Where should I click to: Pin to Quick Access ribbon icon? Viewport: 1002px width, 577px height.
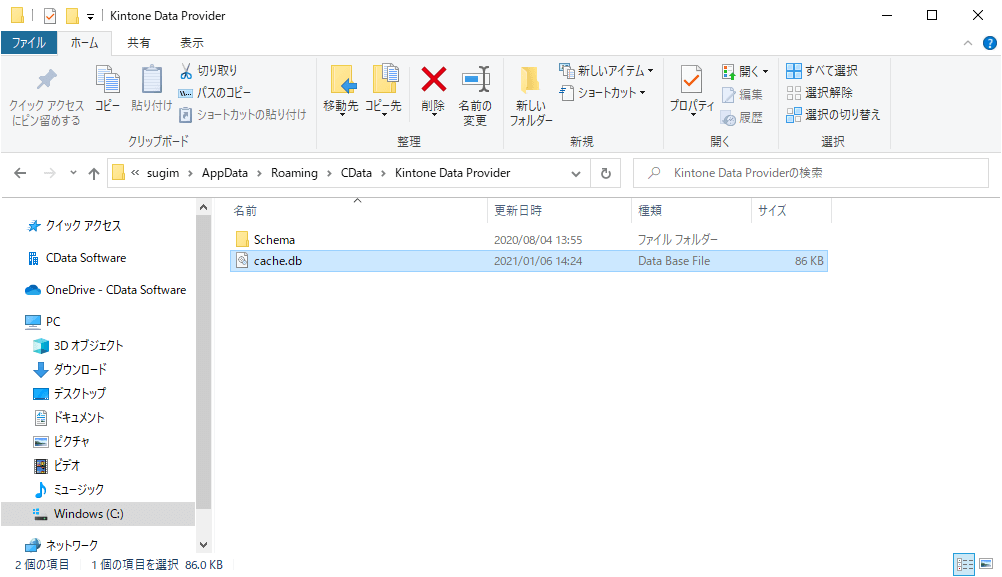46,96
